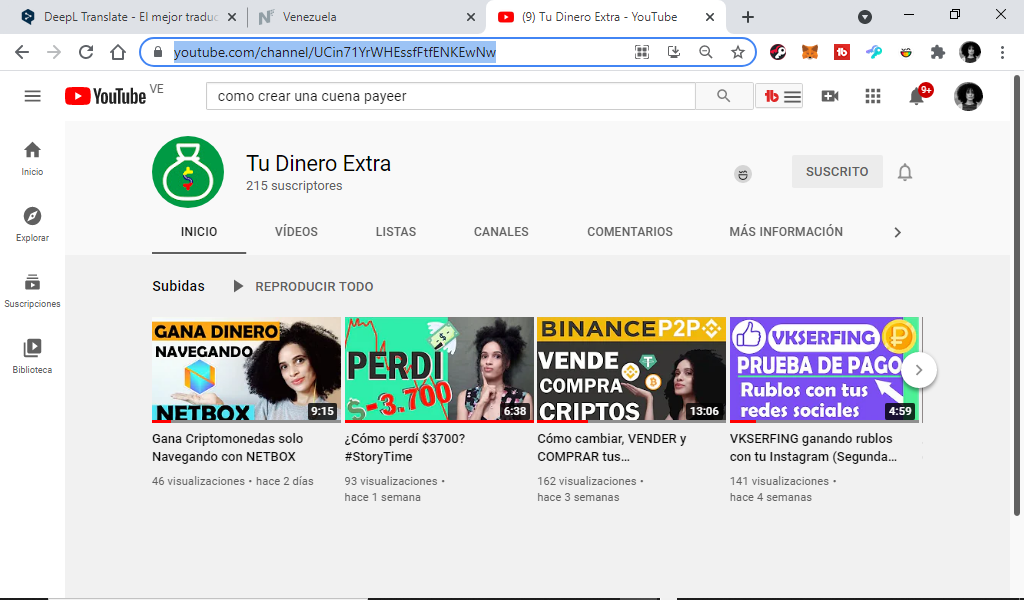Open the MetaMask fox extension
Screen dimensions: 1024x600
[x=810, y=52]
